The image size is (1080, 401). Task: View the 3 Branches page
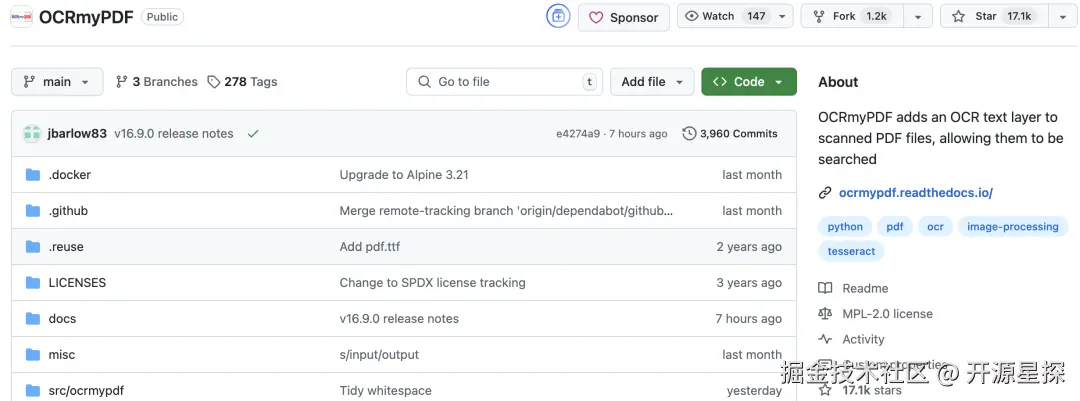pos(156,82)
